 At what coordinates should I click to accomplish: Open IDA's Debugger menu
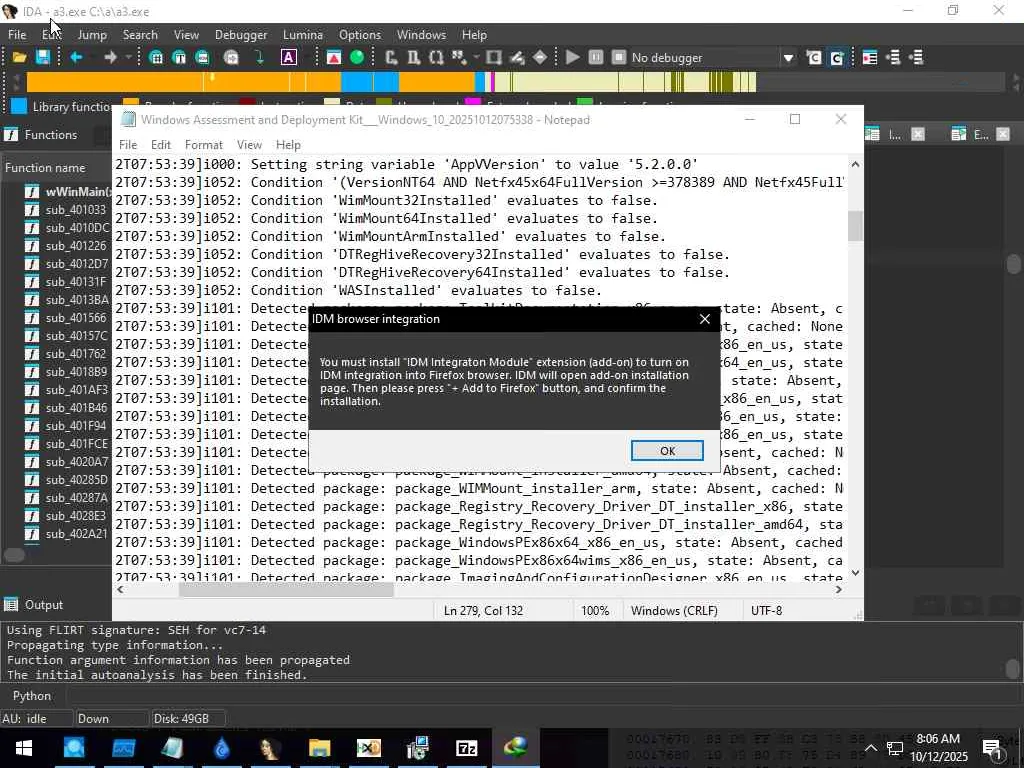241,35
